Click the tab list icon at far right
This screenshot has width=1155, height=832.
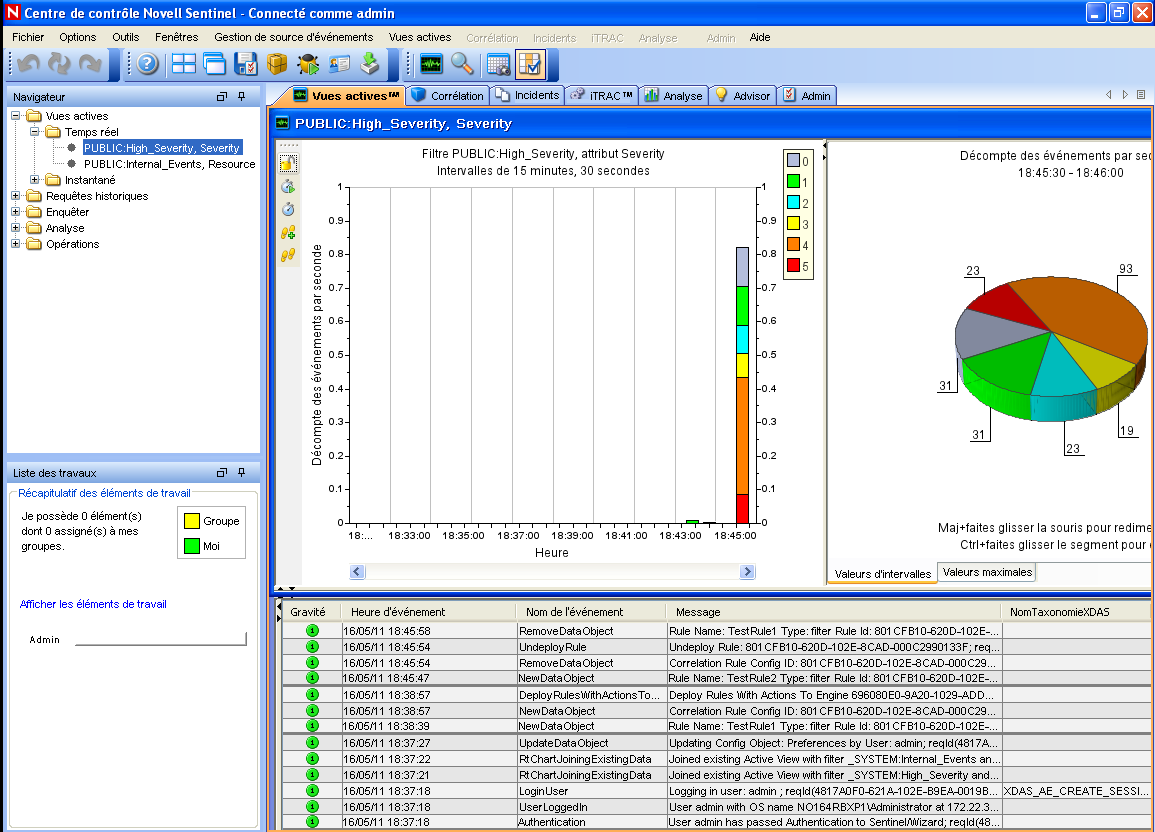coord(1141,95)
